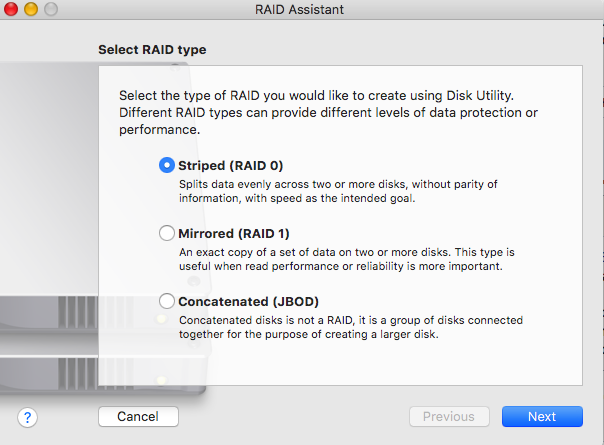Click the Mirrored (RAID 1) label text

[x=233, y=233]
